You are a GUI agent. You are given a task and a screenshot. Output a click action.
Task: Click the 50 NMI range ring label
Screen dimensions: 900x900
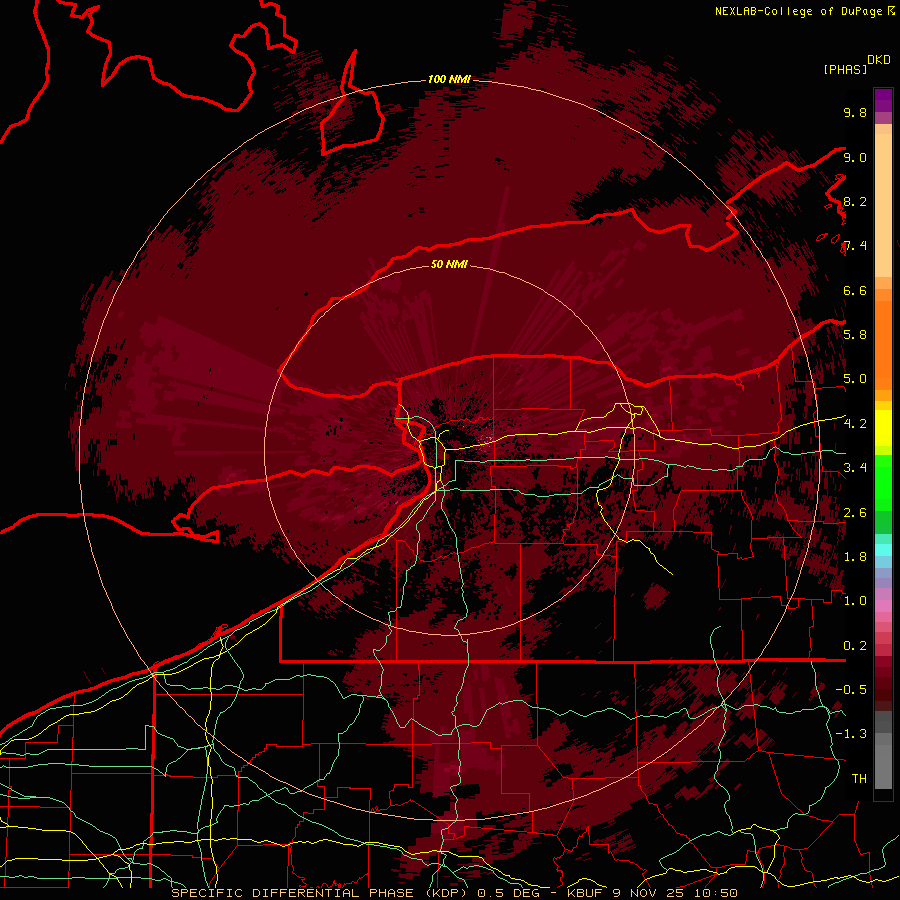tap(449, 264)
